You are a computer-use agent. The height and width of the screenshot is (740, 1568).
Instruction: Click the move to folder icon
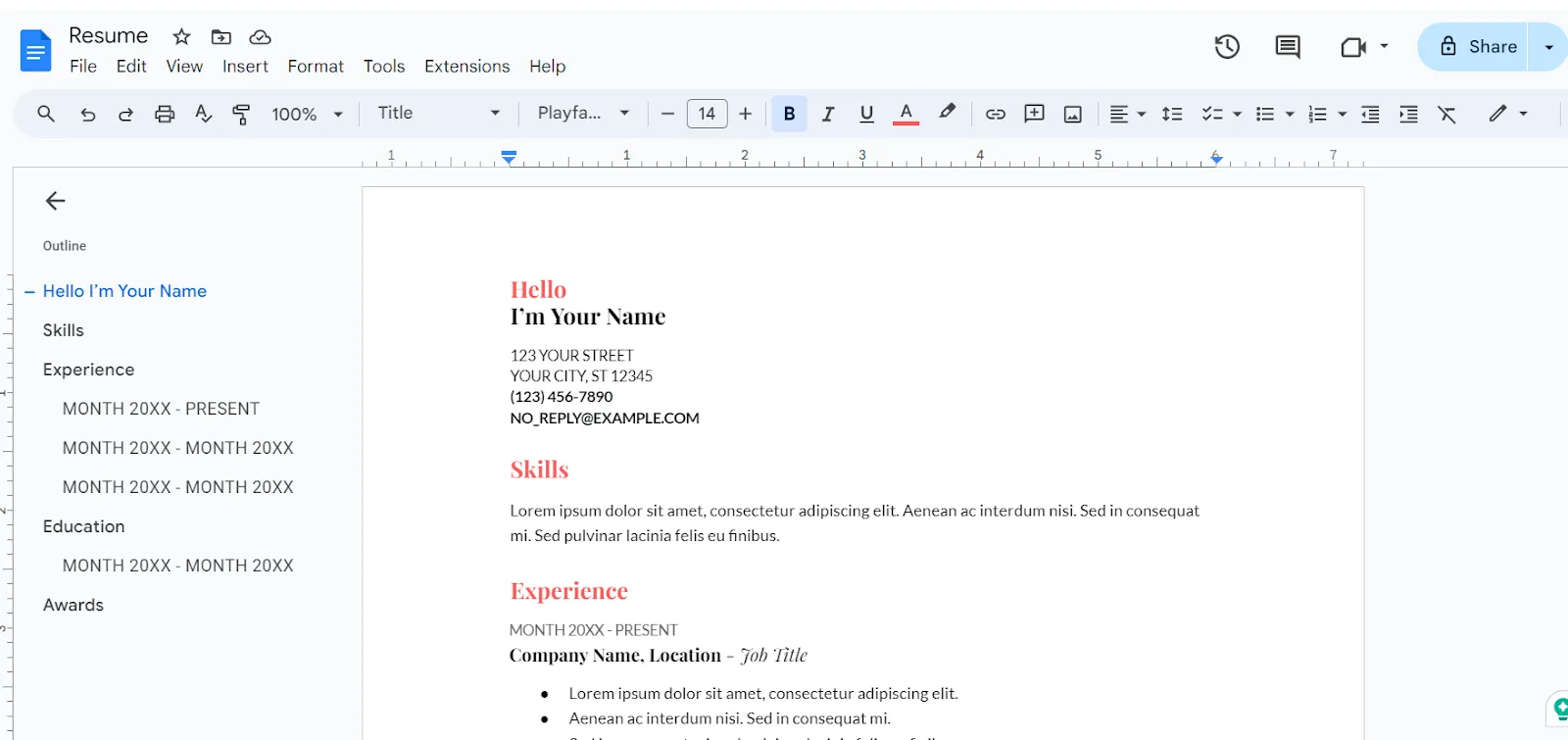221,37
